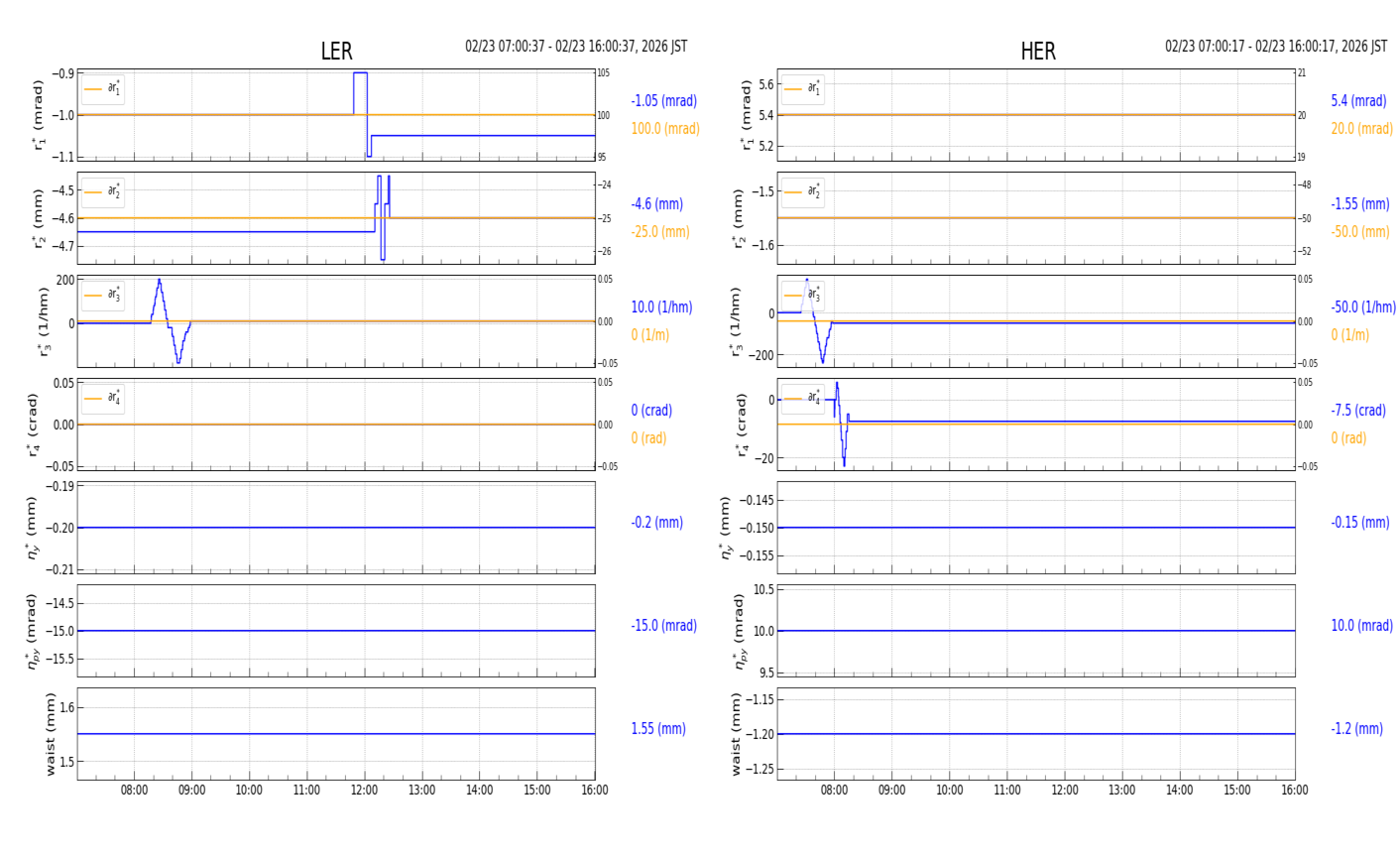Select the blue -4.6 (mm) readout
1400x857 pixels.
656,204
